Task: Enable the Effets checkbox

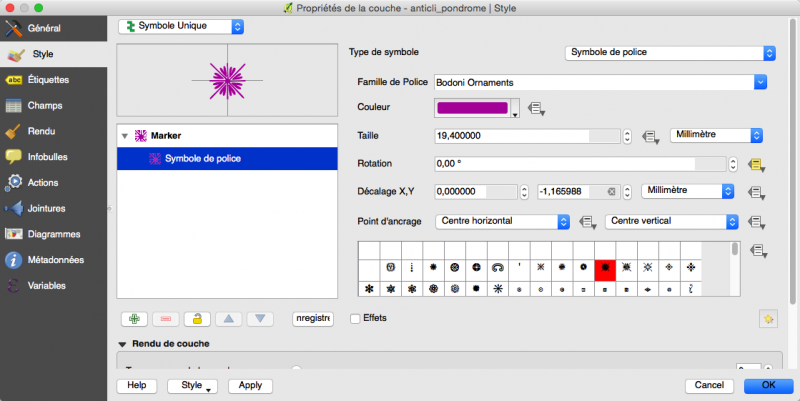Action: coord(356,318)
